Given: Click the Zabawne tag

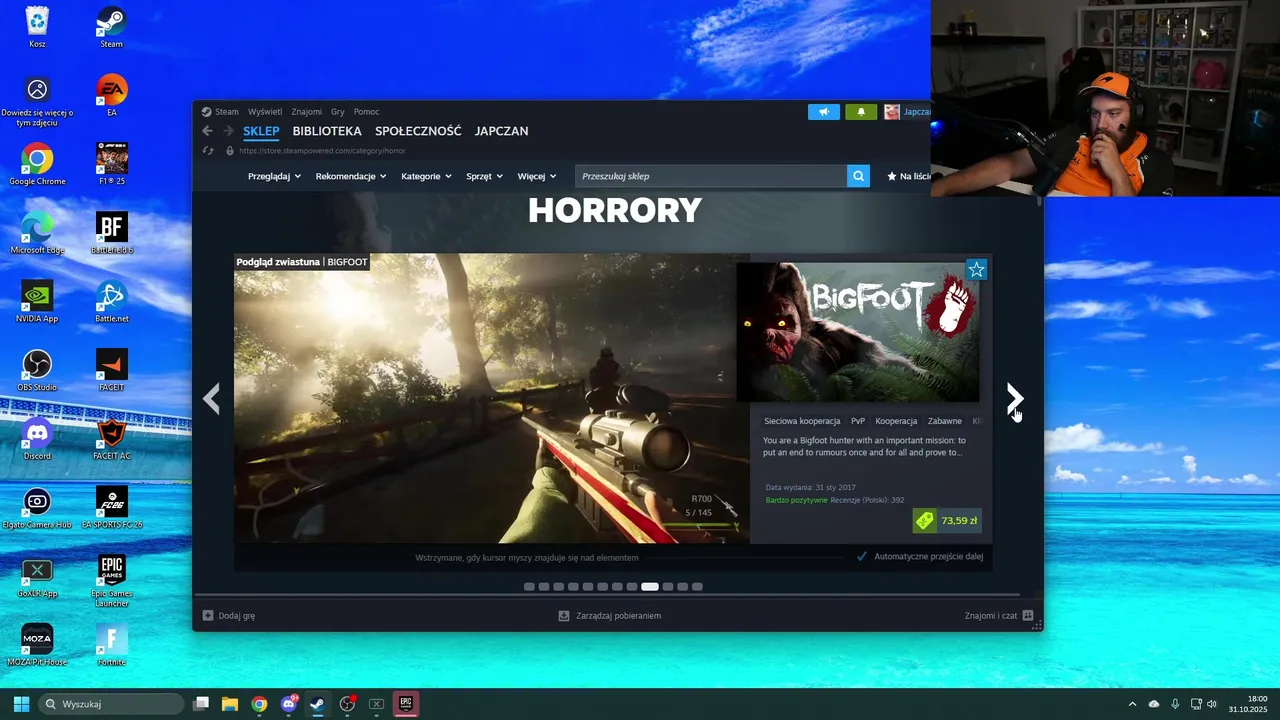Looking at the screenshot, I should click(944, 421).
